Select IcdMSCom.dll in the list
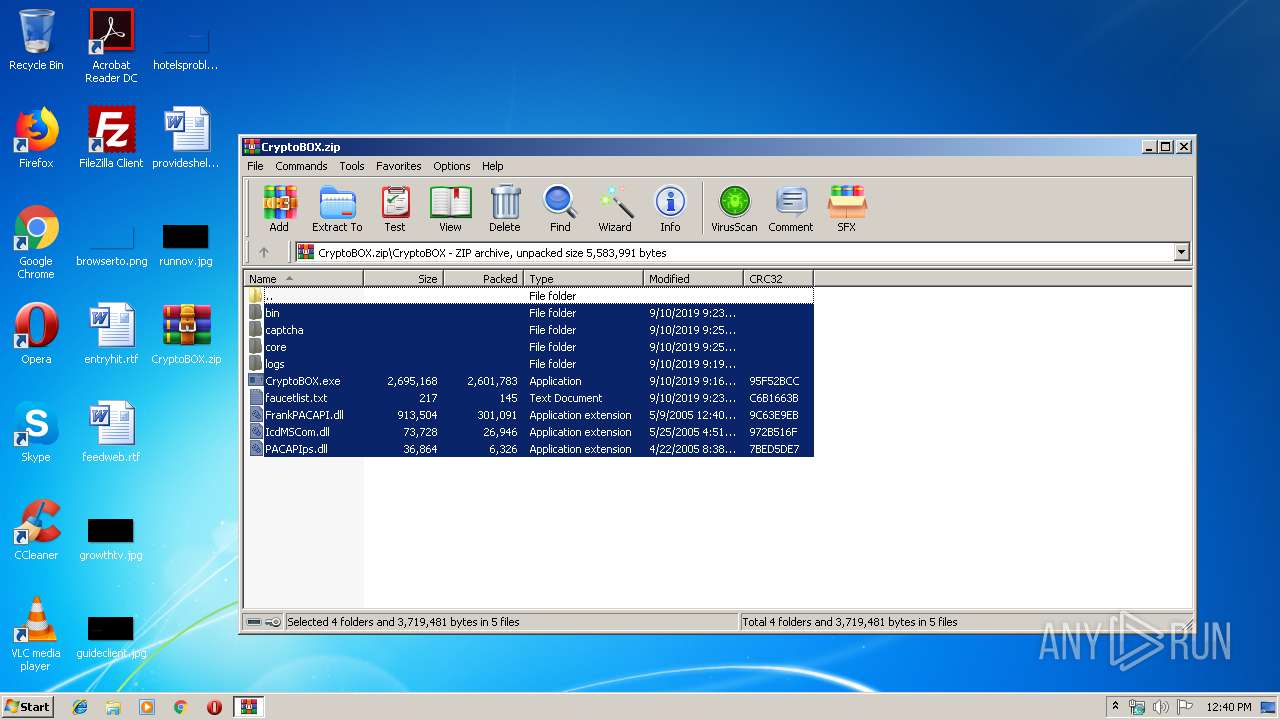This screenshot has width=1280, height=720. pos(528,432)
